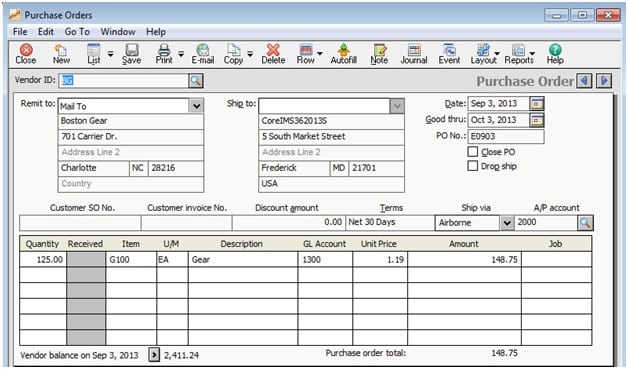Screen dimensions: 628x369
Task: Expand the Copy dropdown arrow
Action: 250,53
